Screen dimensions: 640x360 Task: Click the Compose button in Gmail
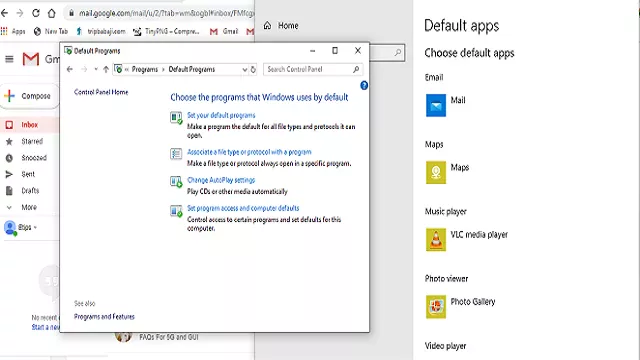[x=29, y=96]
